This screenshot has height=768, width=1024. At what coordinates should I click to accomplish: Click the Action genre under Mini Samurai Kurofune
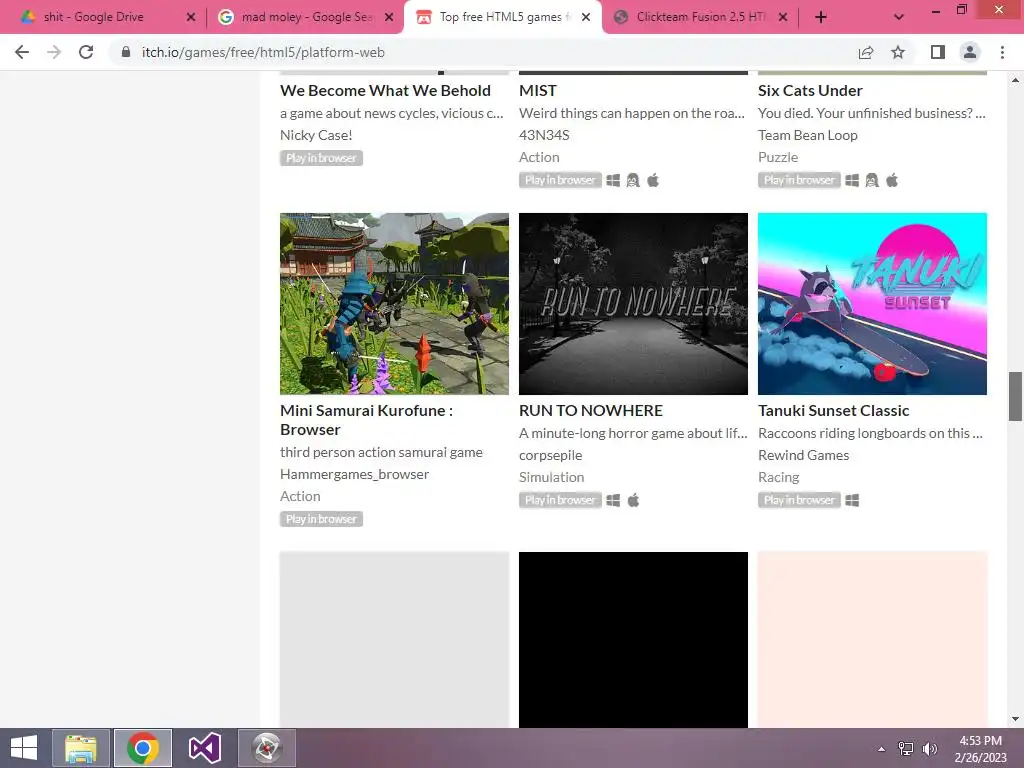tap(300, 496)
